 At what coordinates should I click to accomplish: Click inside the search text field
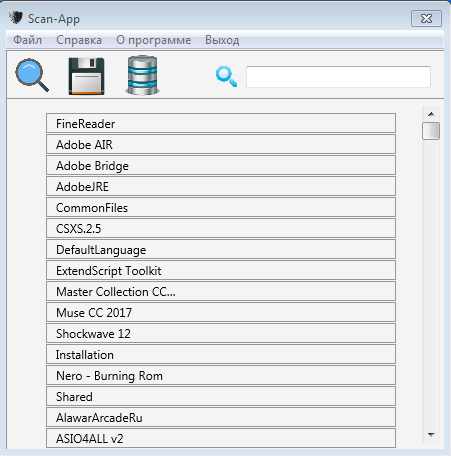click(338, 77)
